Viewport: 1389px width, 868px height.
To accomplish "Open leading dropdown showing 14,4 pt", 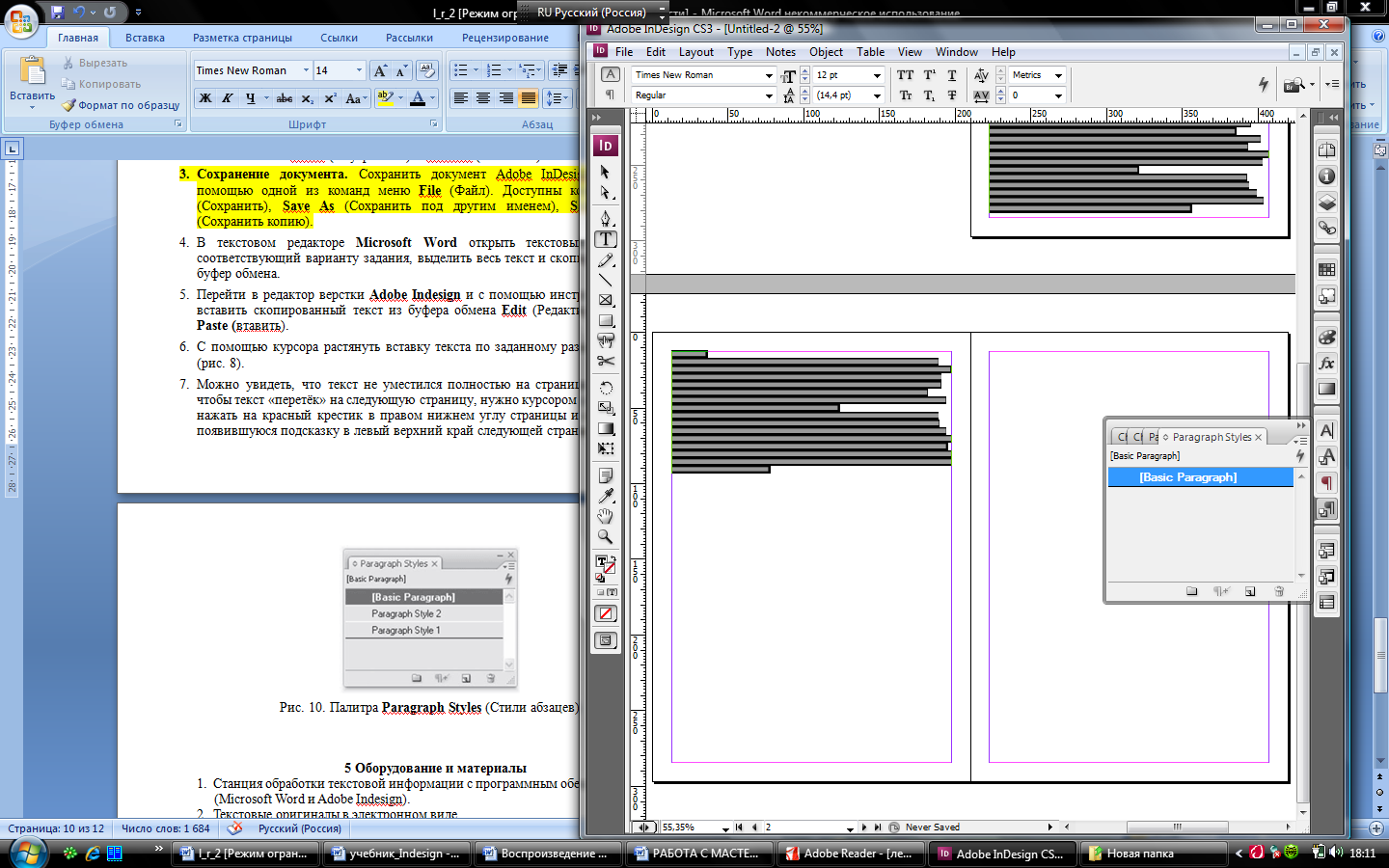I will pyautogui.click(x=877, y=95).
